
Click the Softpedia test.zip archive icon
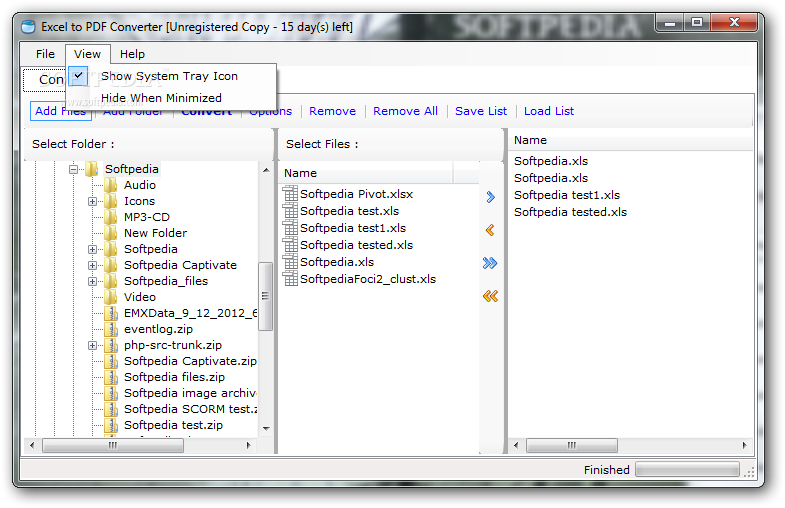111,425
